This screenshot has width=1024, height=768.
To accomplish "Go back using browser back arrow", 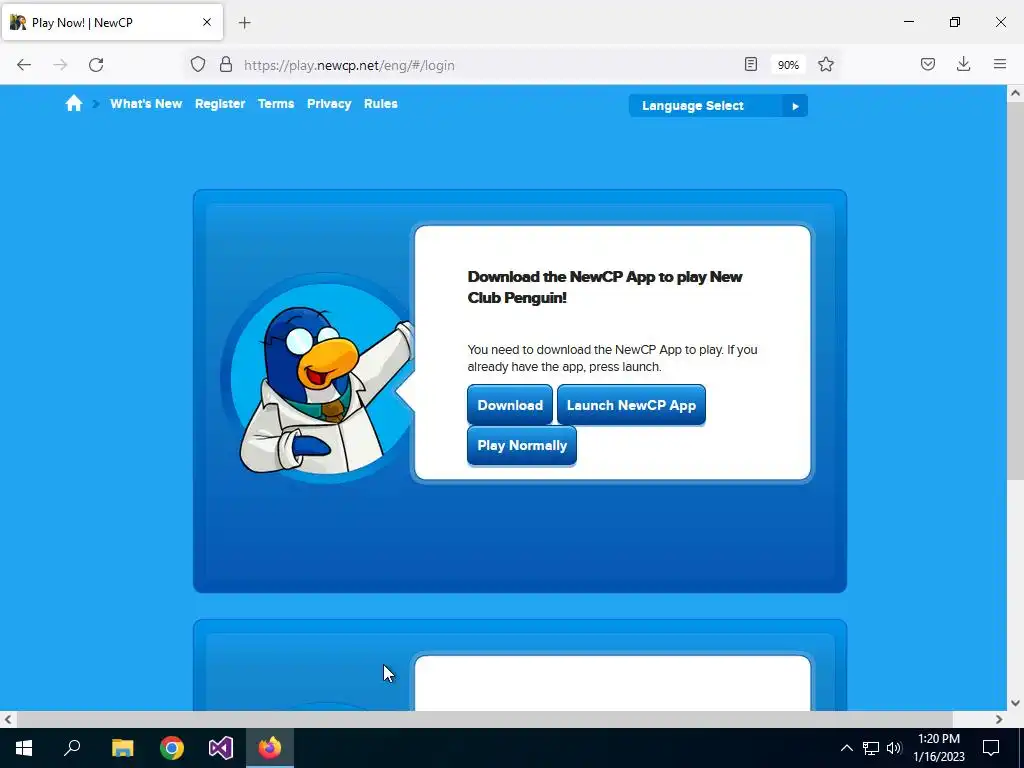I will coord(24,65).
